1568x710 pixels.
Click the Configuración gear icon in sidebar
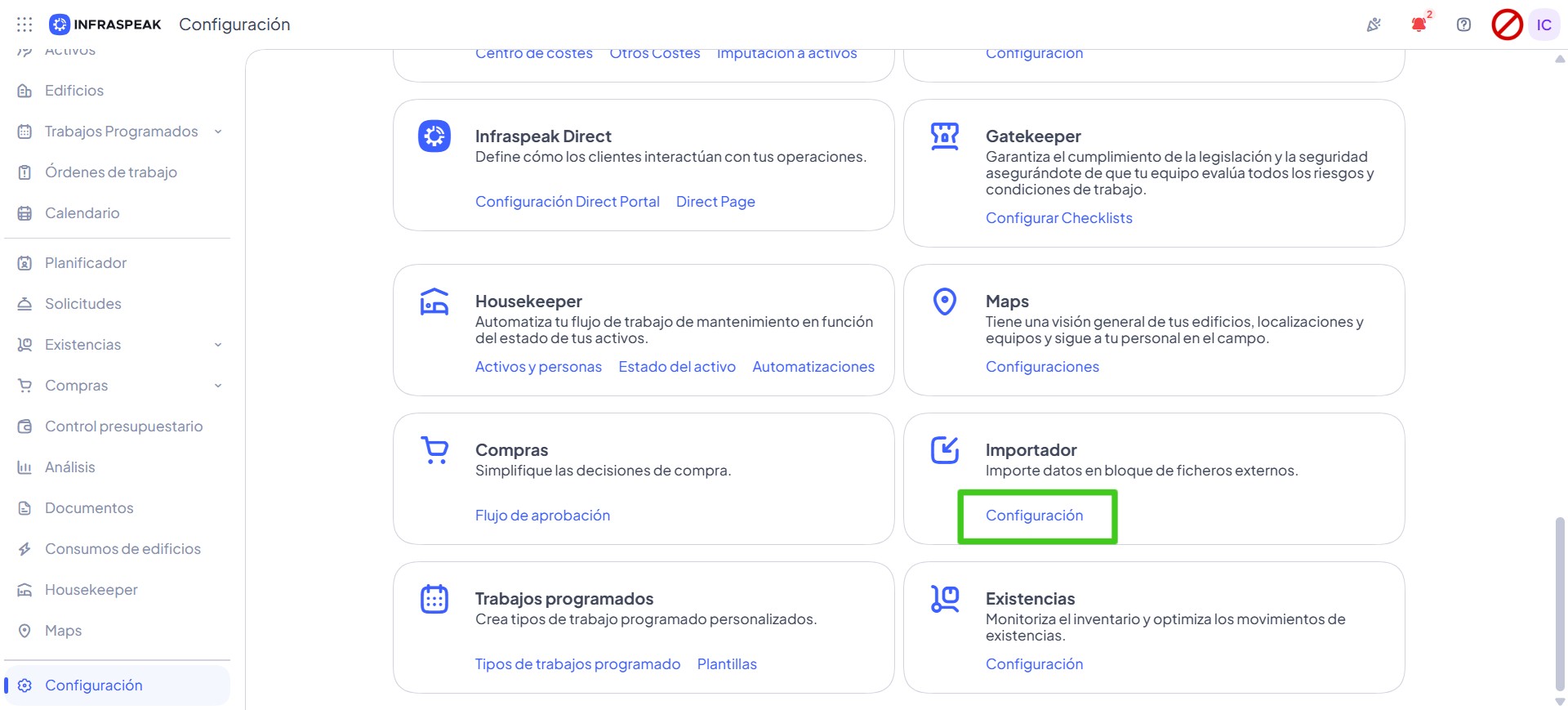pos(24,685)
